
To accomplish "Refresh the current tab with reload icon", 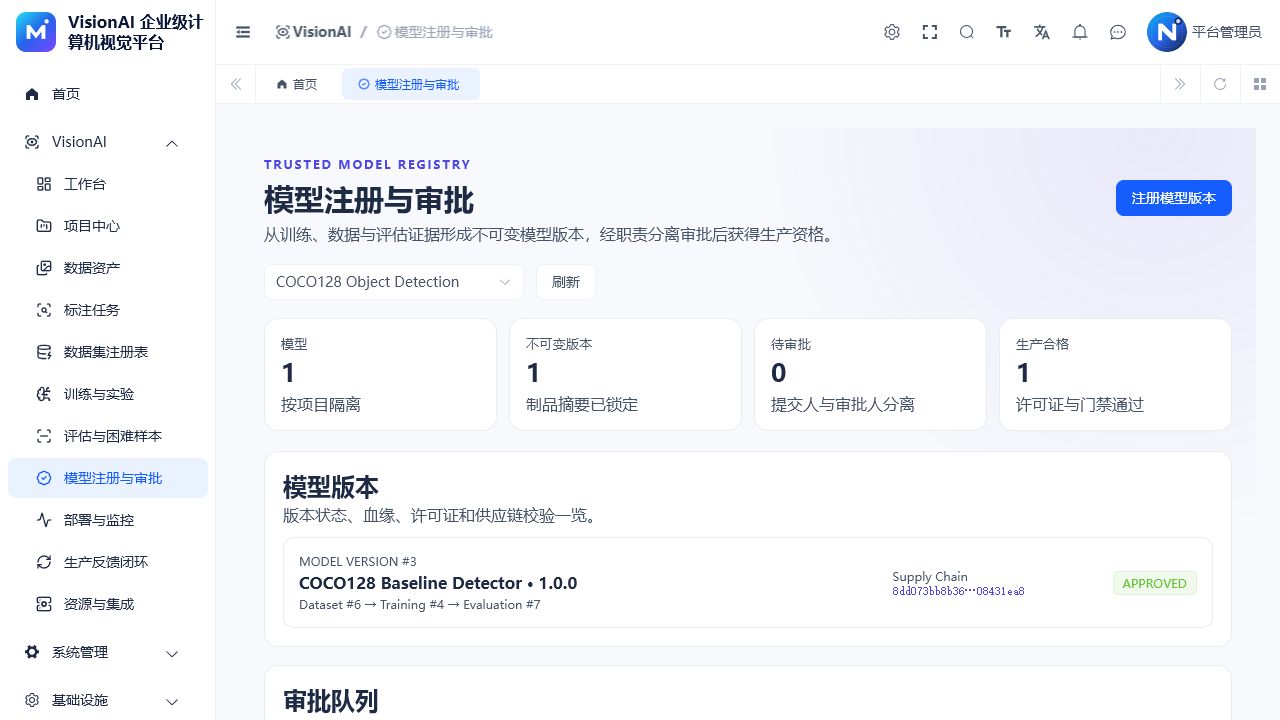I will pyautogui.click(x=1220, y=84).
